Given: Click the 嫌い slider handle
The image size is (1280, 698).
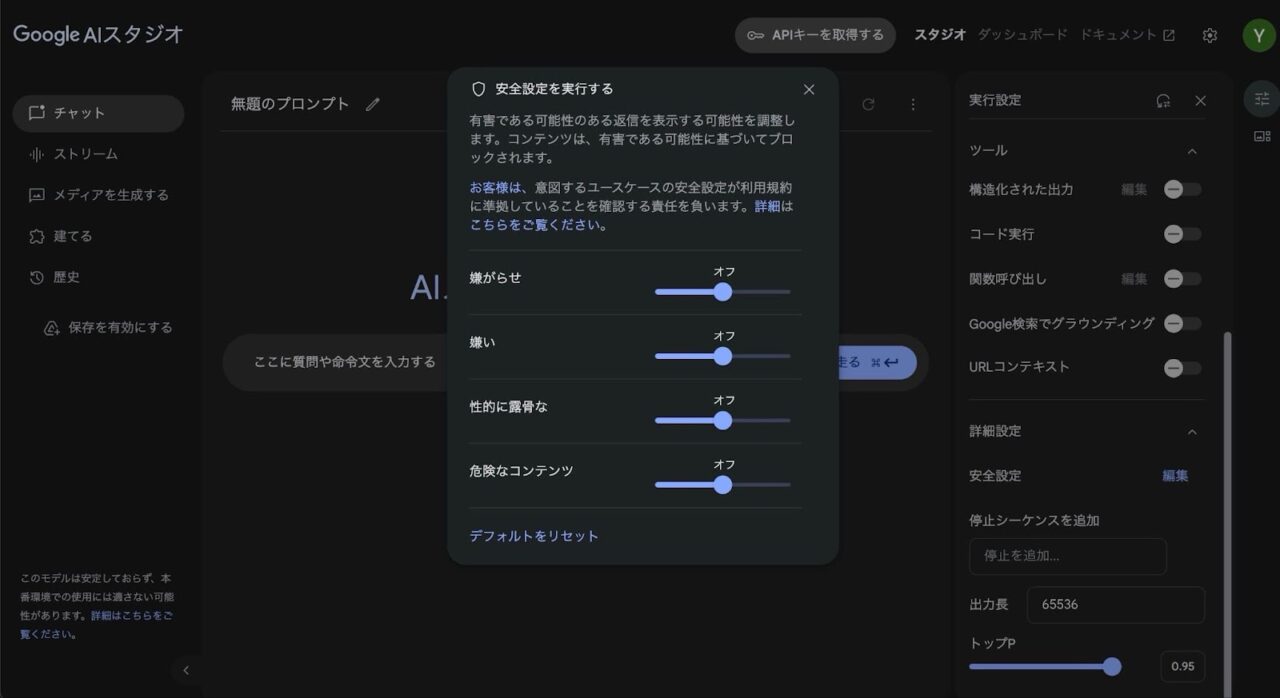Looking at the screenshot, I should pos(722,356).
